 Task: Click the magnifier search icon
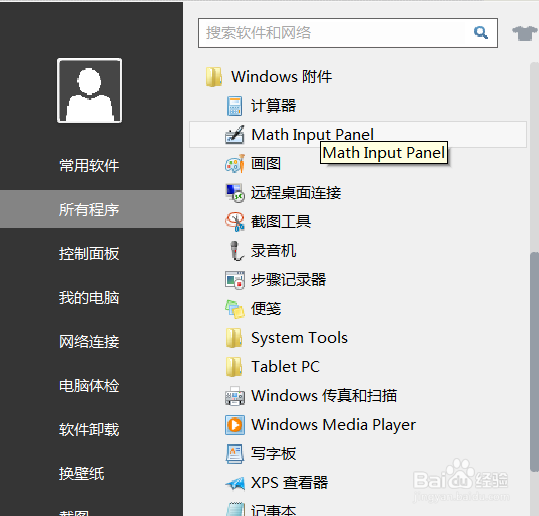(x=481, y=33)
